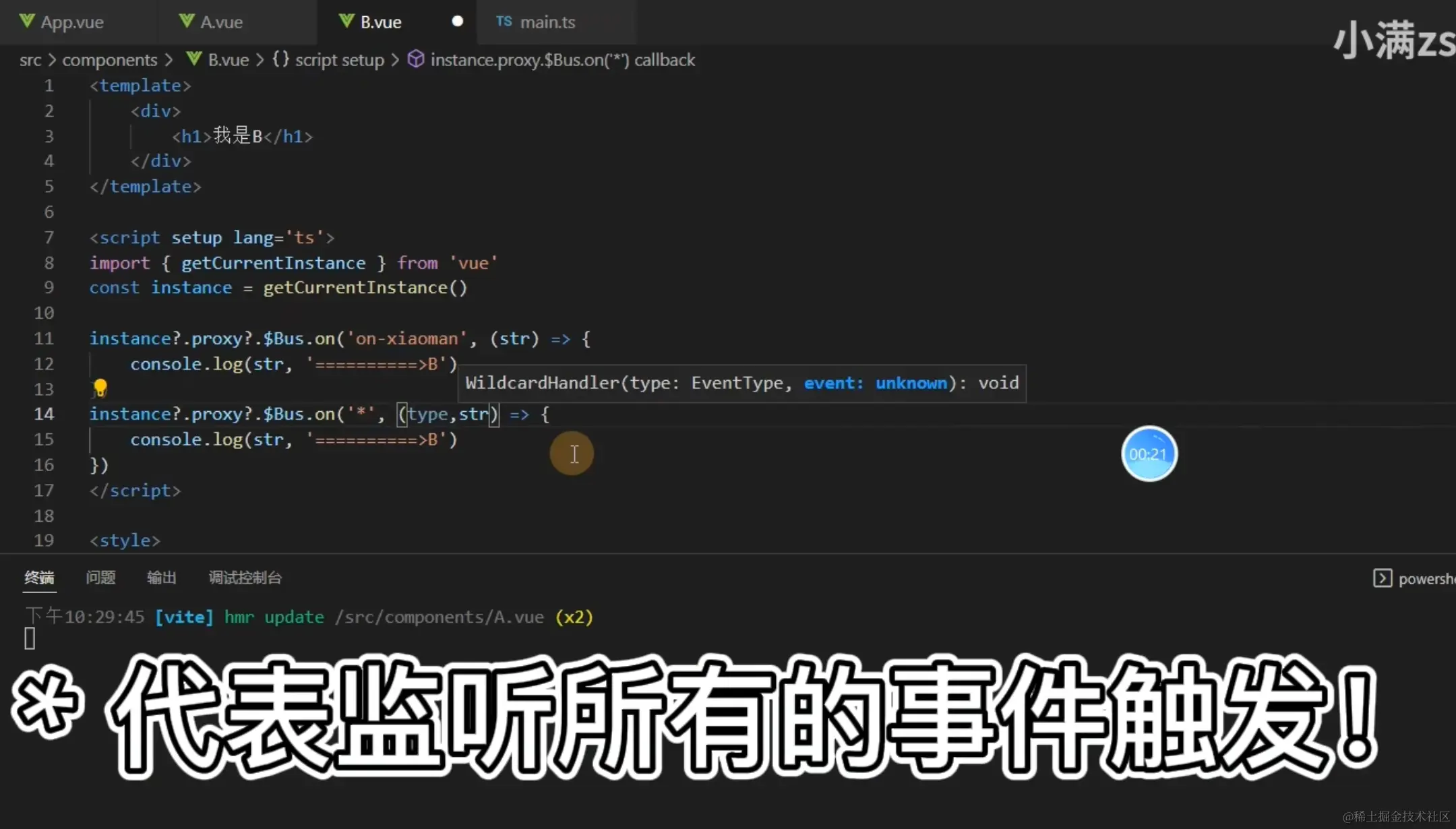Expand components folder in breadcrumb
The width and height of the screenshot is (1456, 829).
click(109, 60)
